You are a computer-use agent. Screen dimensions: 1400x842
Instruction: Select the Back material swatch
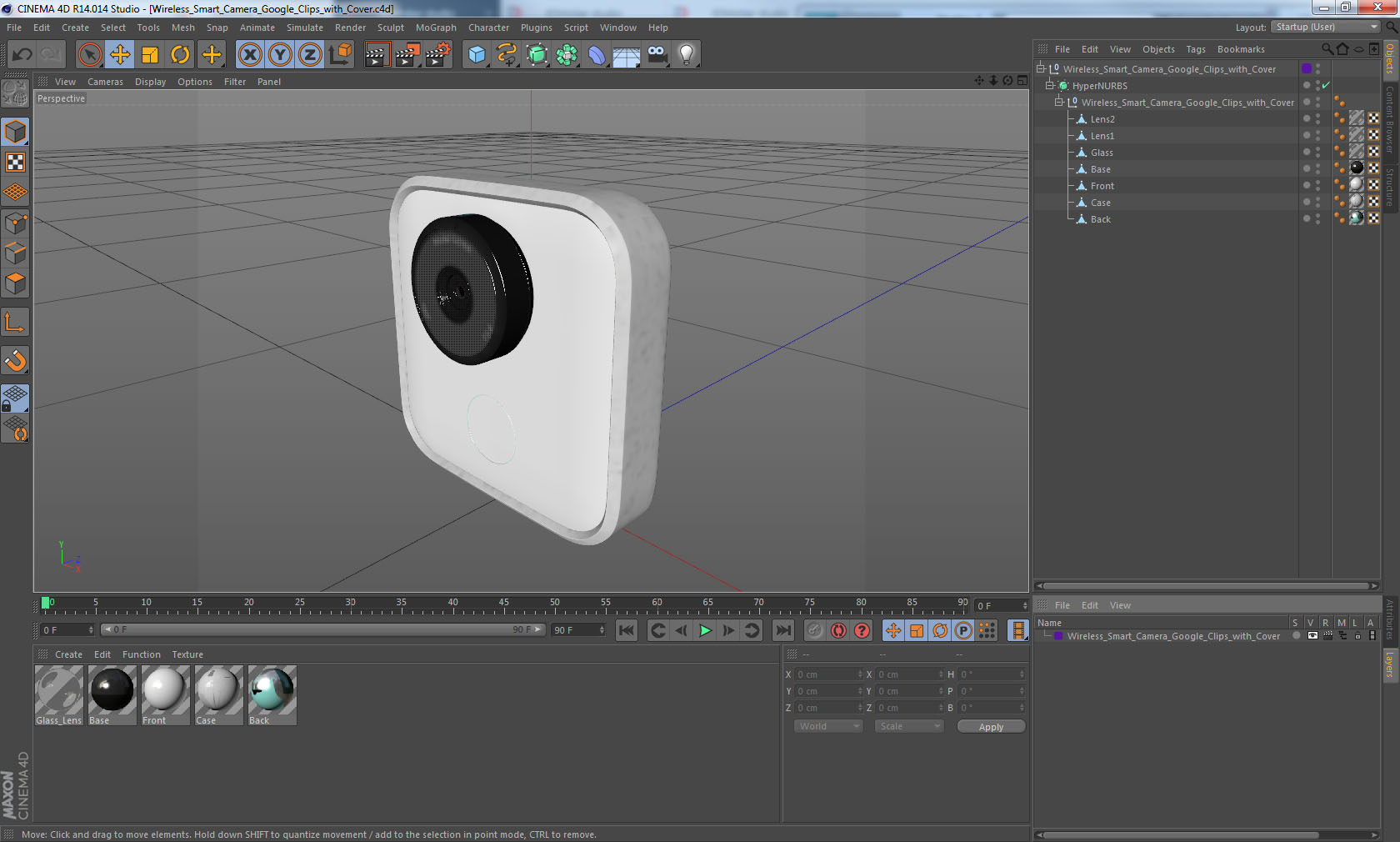(x=272, y=694)
